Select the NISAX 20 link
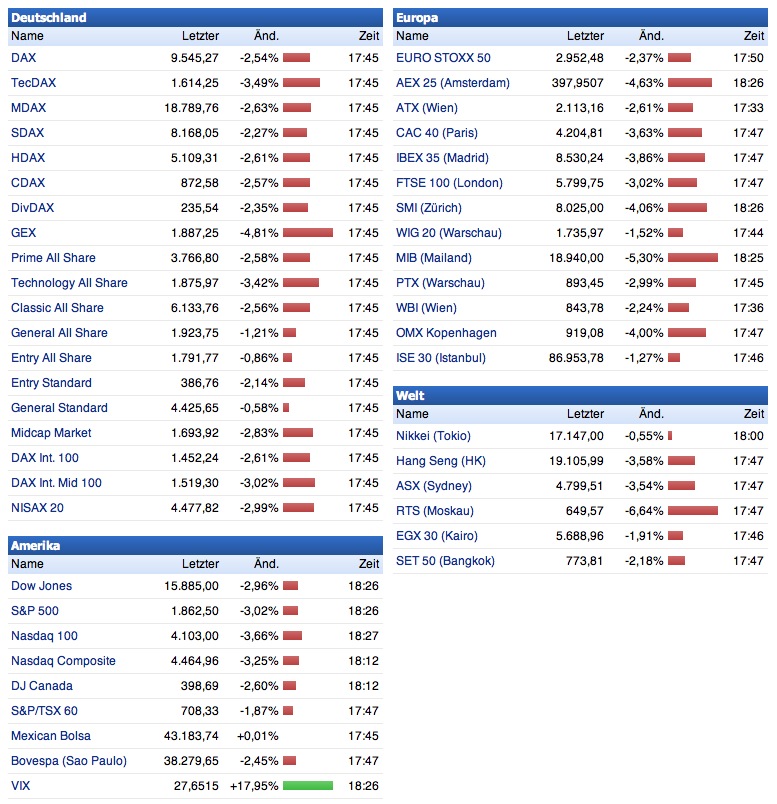 (37, 508)
